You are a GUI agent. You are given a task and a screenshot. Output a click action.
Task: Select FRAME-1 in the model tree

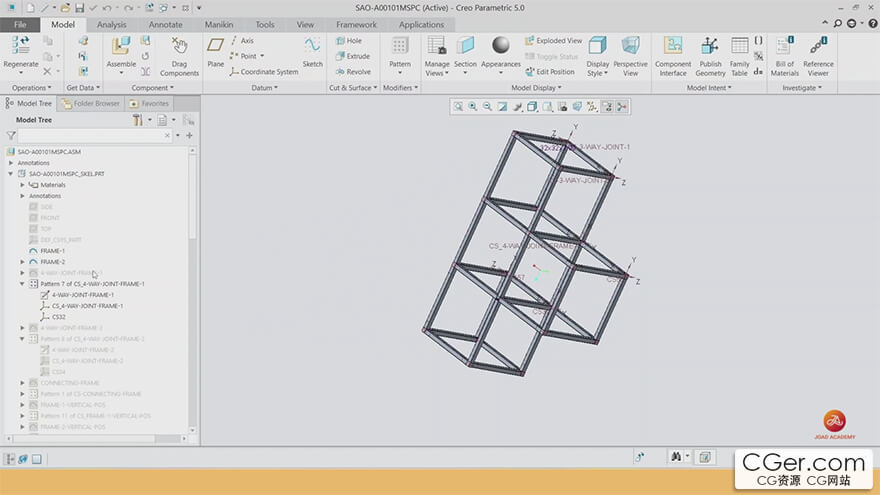tap(52, 250)
